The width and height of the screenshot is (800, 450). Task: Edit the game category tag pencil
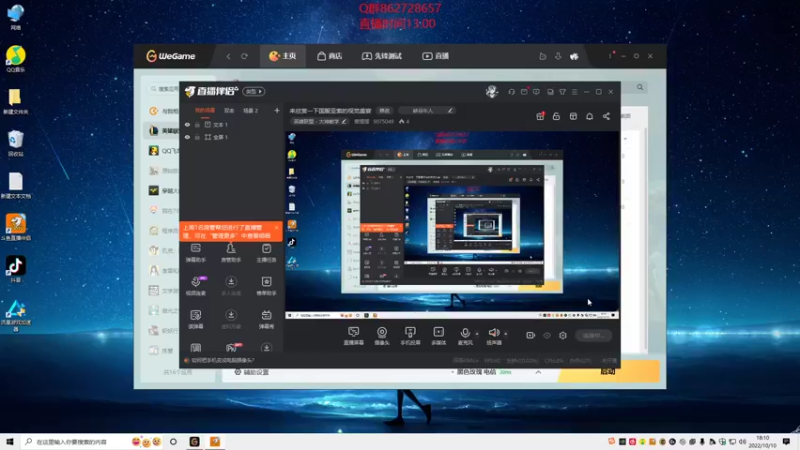coord(344,121)
